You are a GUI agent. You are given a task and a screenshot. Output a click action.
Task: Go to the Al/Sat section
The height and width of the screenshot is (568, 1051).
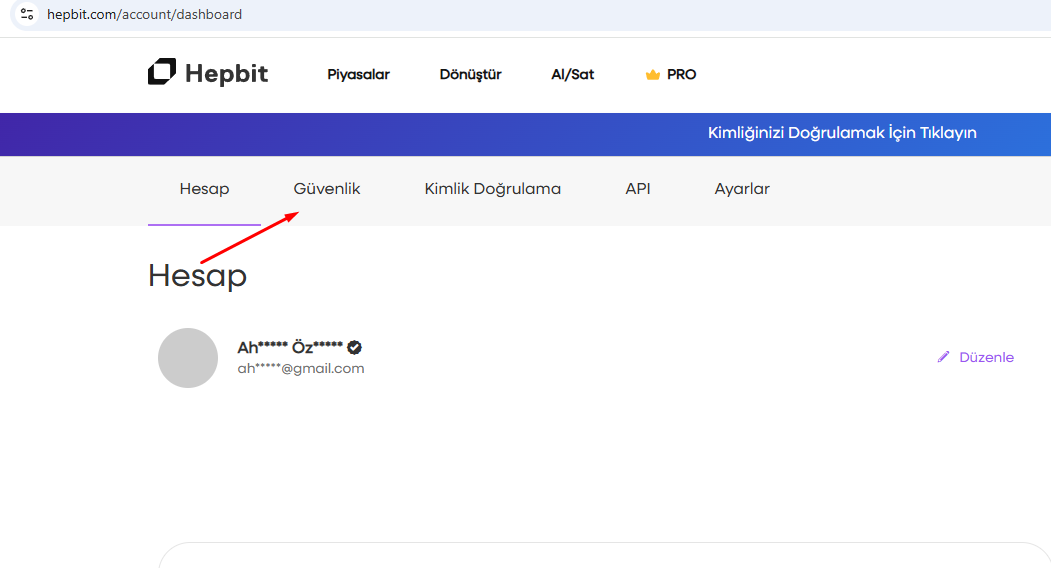[572, 74]
